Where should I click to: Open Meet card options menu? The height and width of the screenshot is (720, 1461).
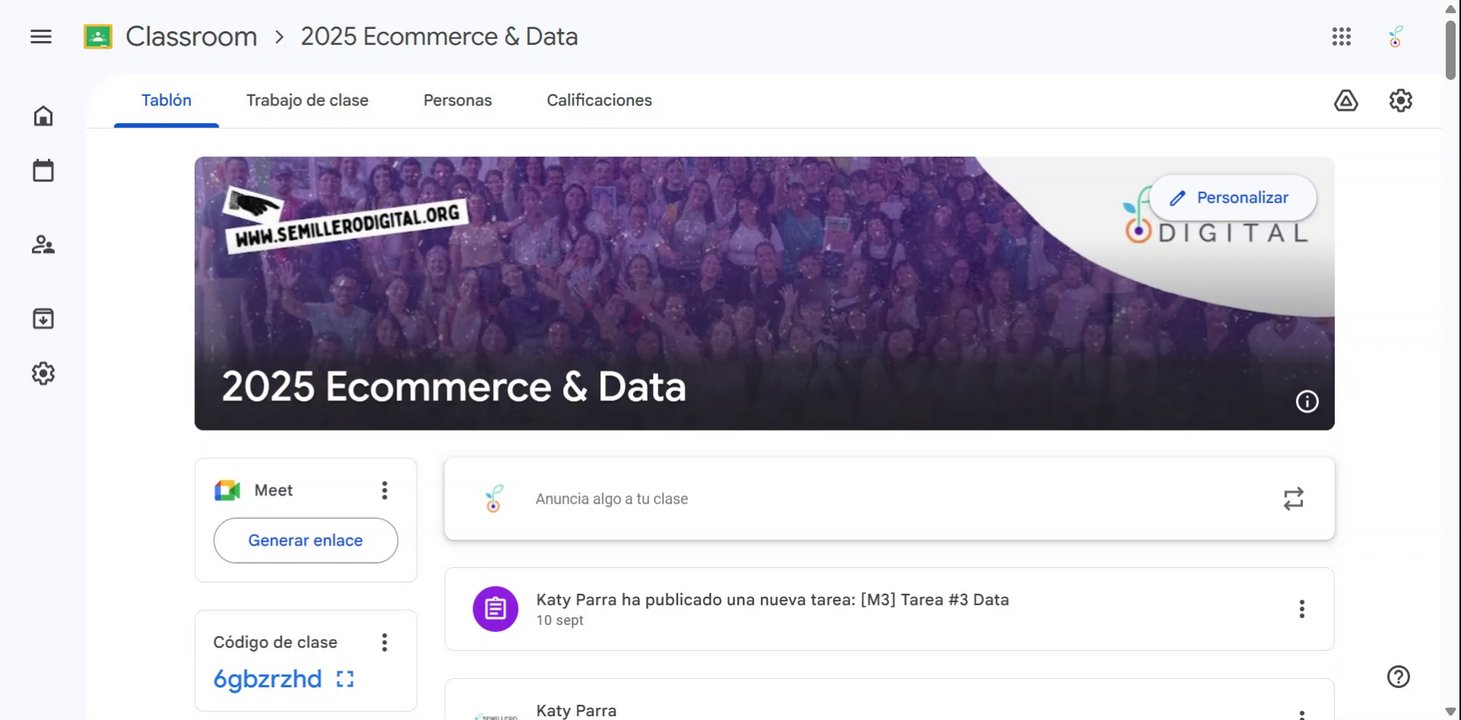point(384,491)
